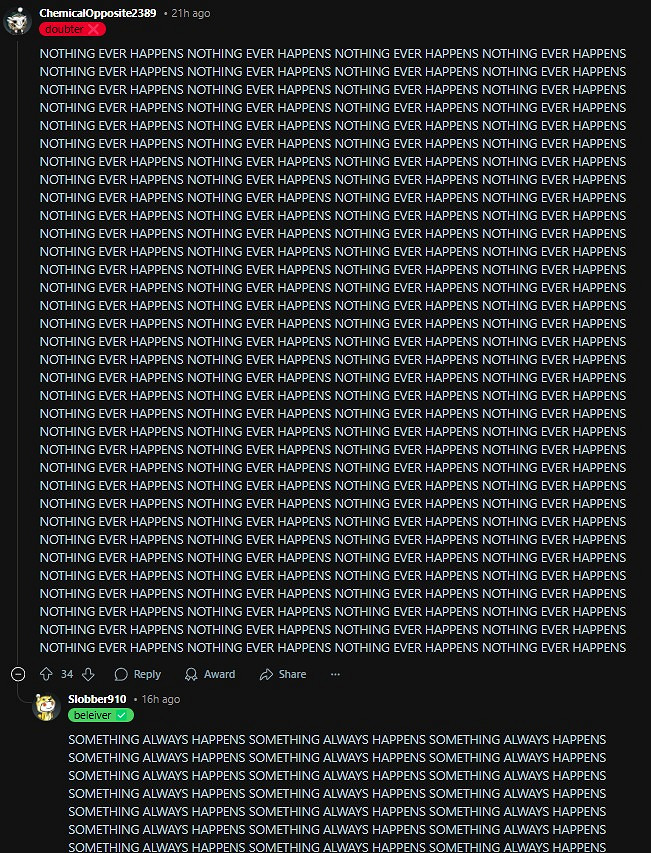The height and width of the screenshot is (853, 651).
Task: Open ChemicalOpposite2389's avatar picture
Action: 17,21
